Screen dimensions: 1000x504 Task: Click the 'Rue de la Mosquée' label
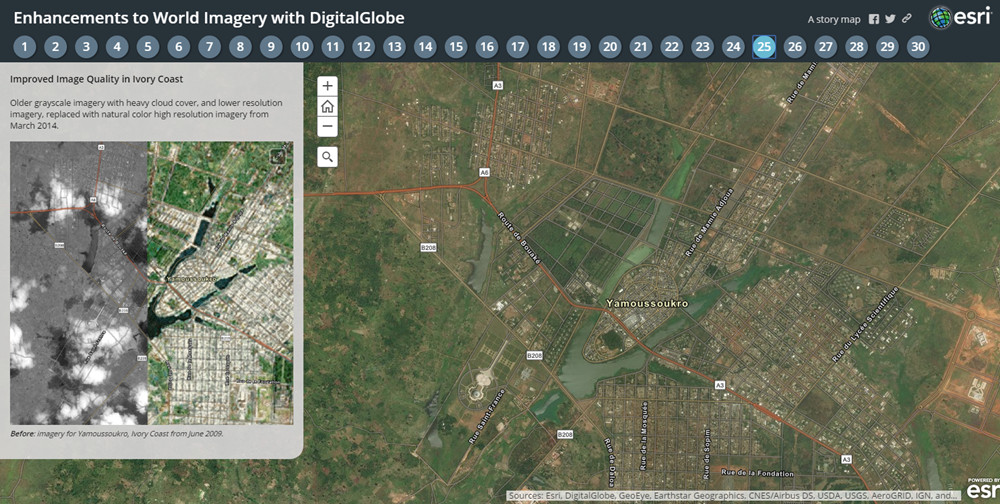(644, 435)
